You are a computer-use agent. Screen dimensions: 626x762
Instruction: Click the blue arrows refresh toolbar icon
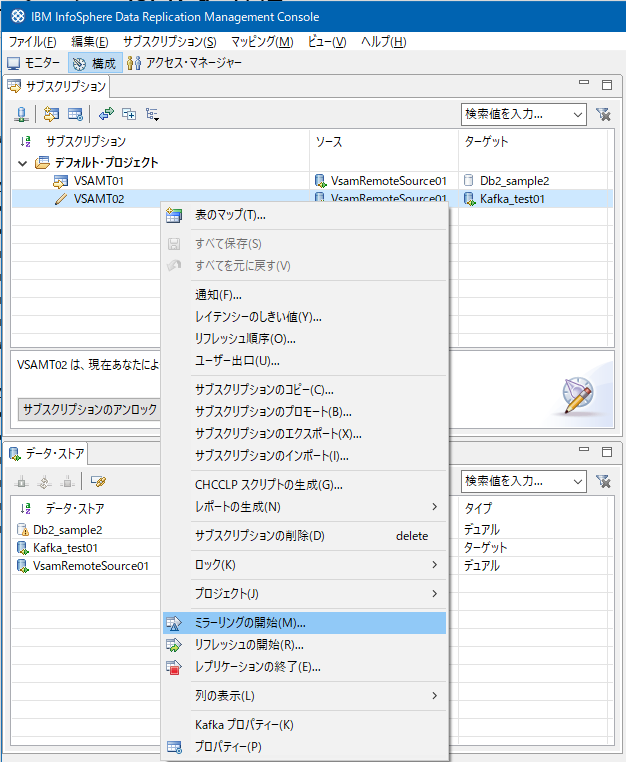coord(106,114)
